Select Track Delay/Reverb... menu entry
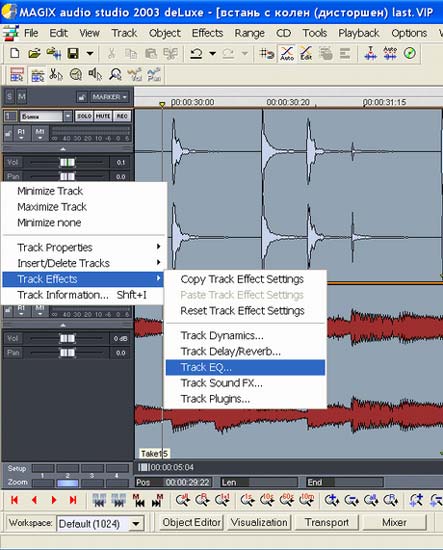 (245, 351)
